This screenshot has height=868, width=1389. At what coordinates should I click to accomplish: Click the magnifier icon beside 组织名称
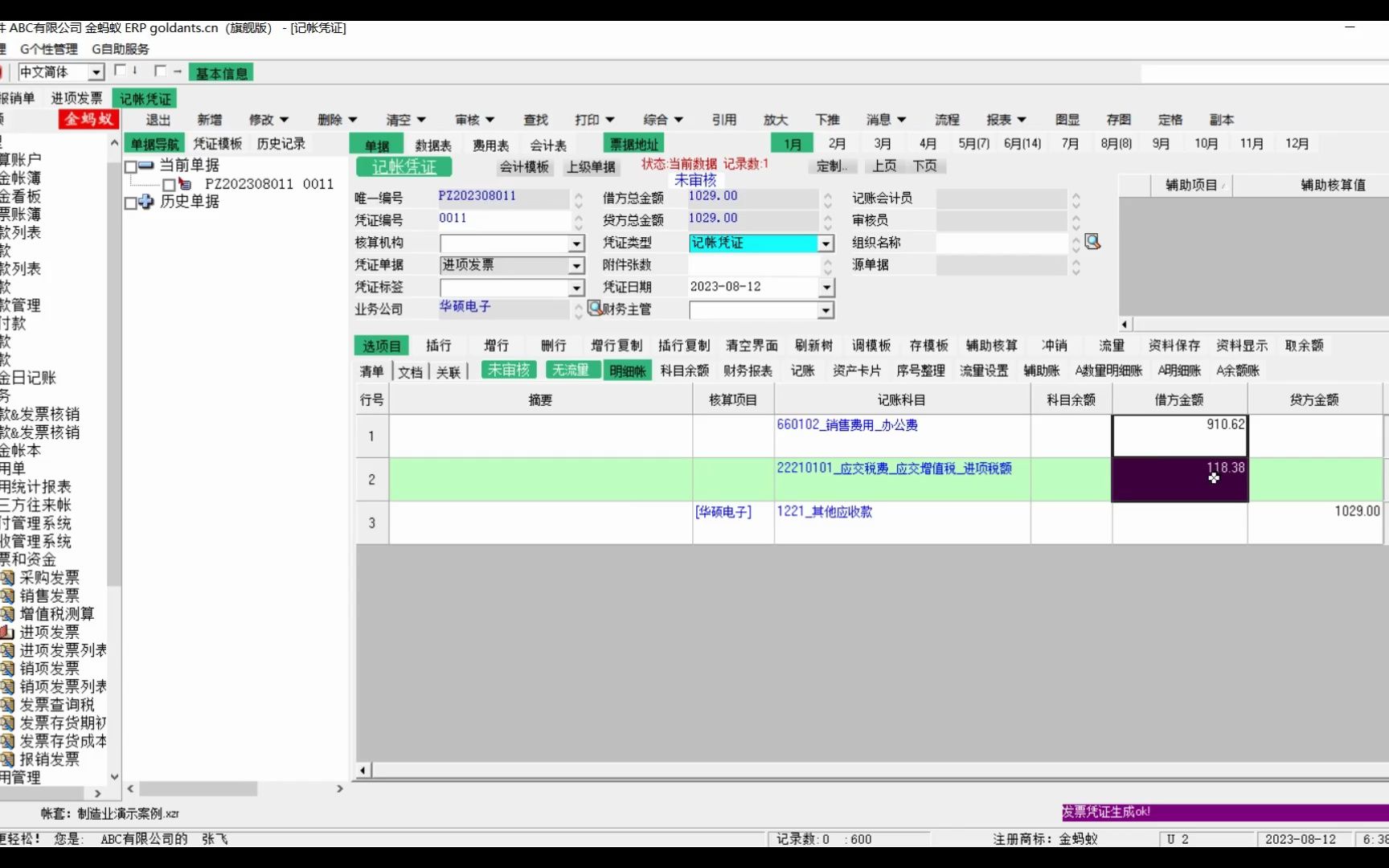click(x=1092, y=241)
